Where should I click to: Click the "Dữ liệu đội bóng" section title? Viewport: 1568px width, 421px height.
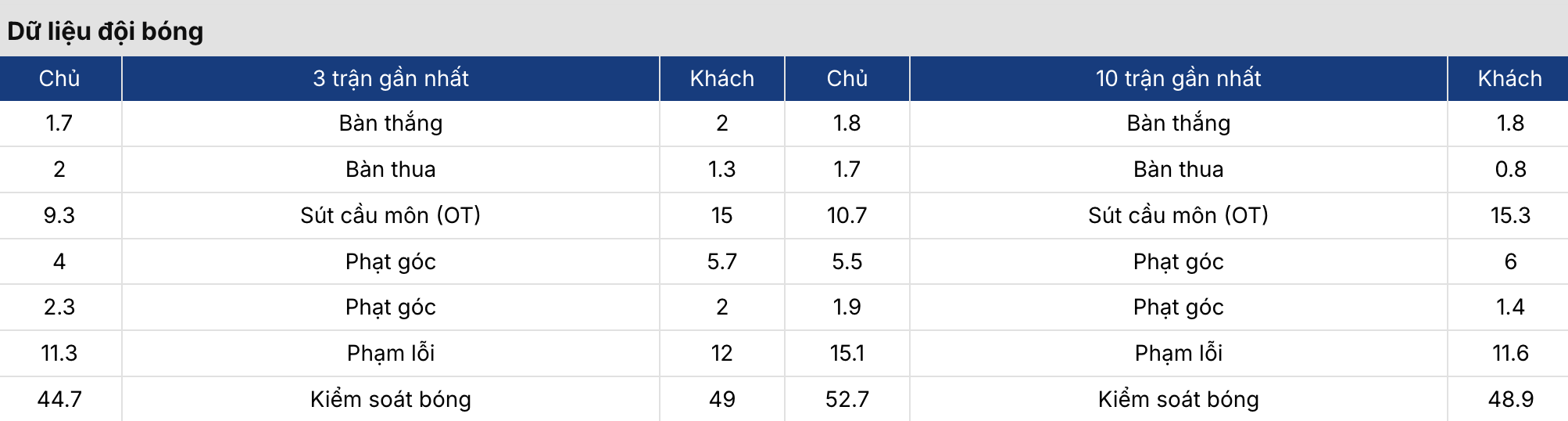pos(106,31)
